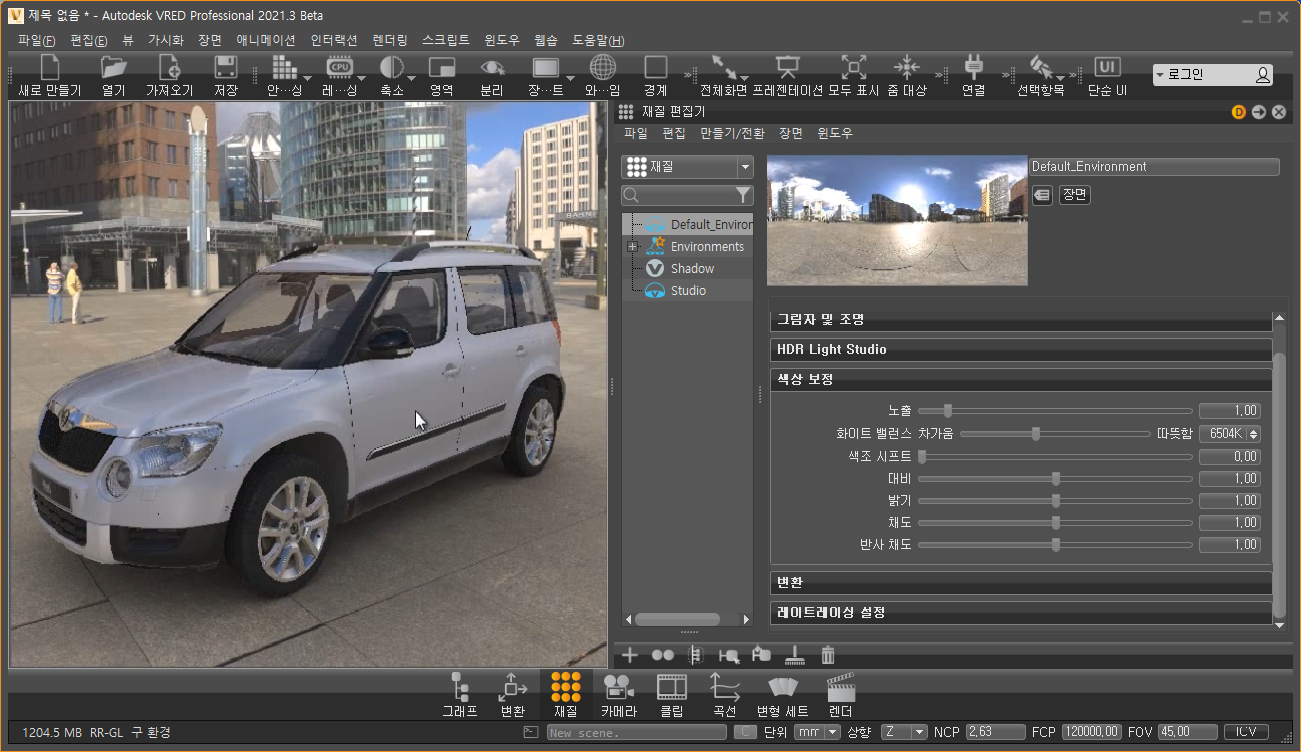Select the Shadow material in the tree
1301x752 pixels.
point(692,269)
